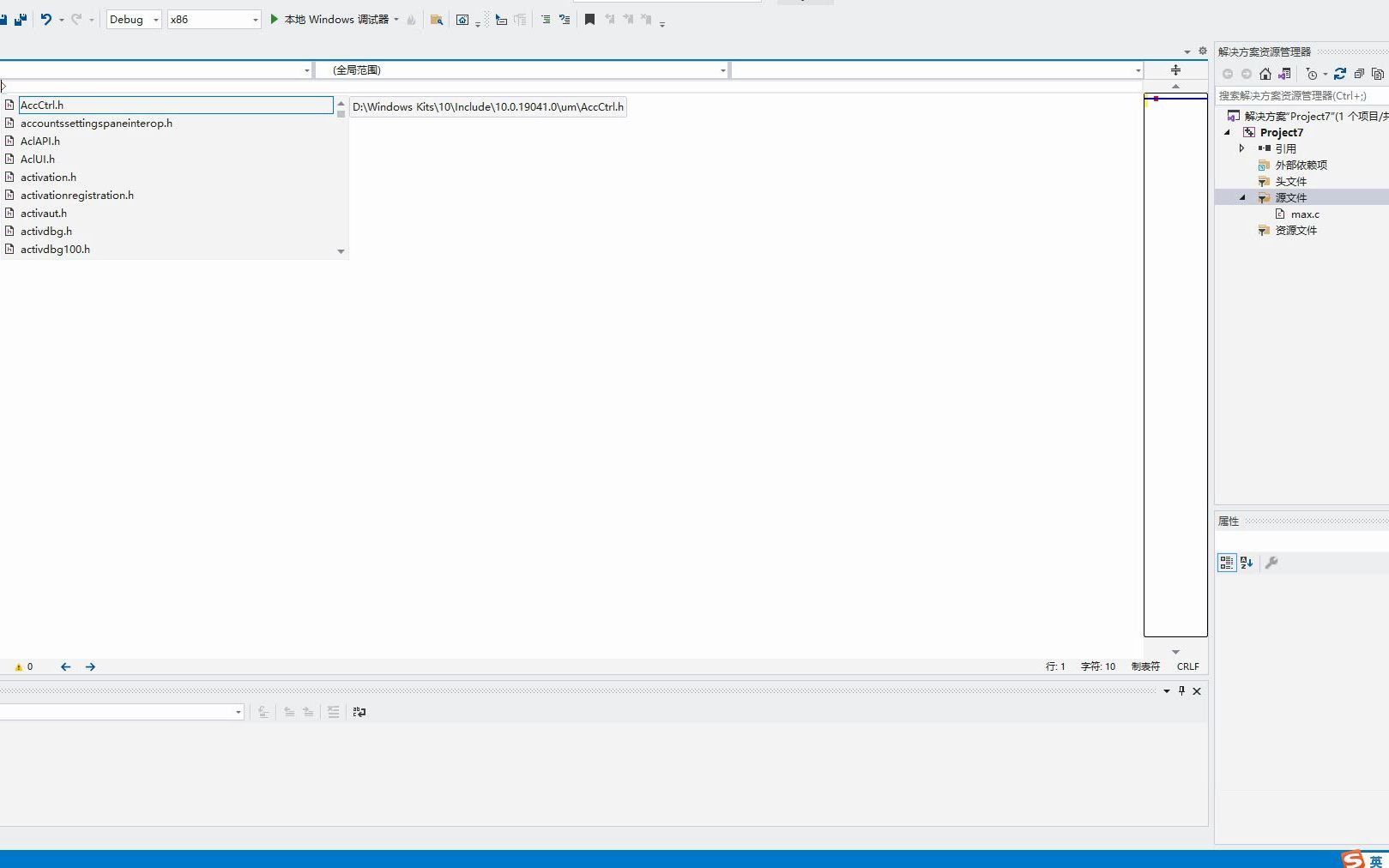The height and width of the screenshot is (868, 1389).
Task: Click the Save All icon
Action: [21, 19]
